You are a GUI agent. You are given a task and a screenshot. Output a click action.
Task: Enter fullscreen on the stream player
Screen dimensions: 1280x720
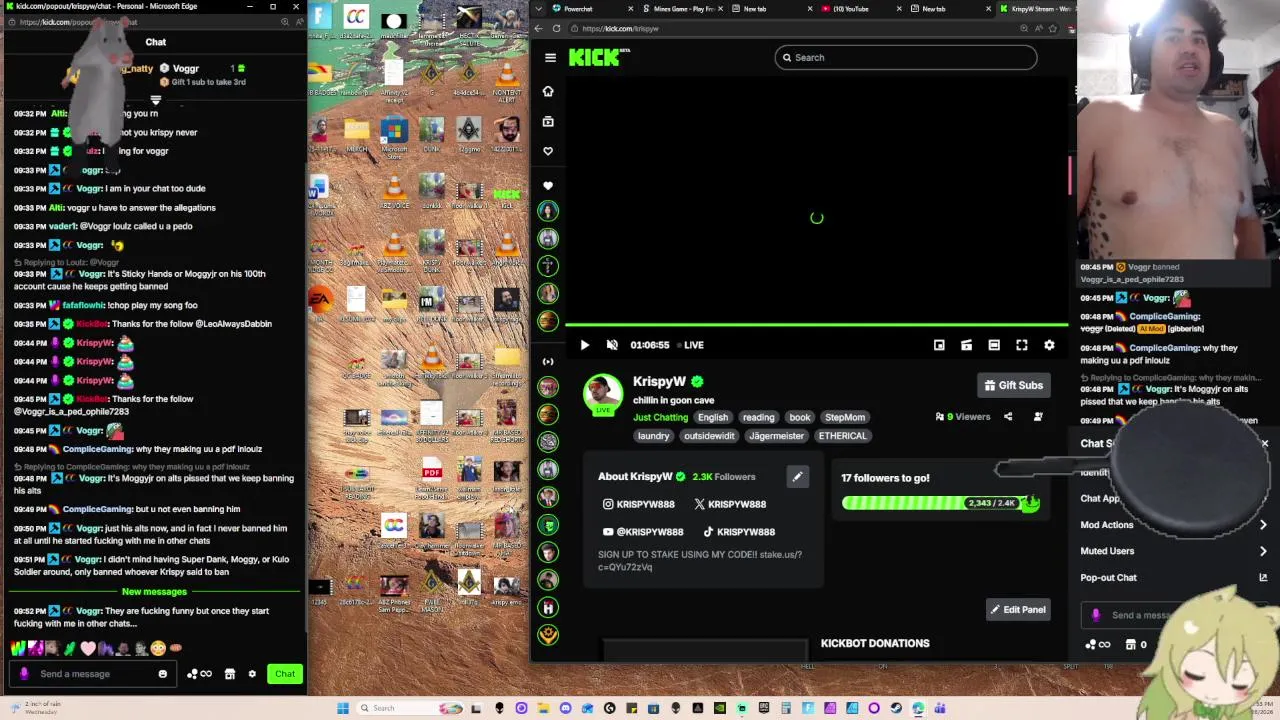pyautogui.click(x=1022, y=345)
